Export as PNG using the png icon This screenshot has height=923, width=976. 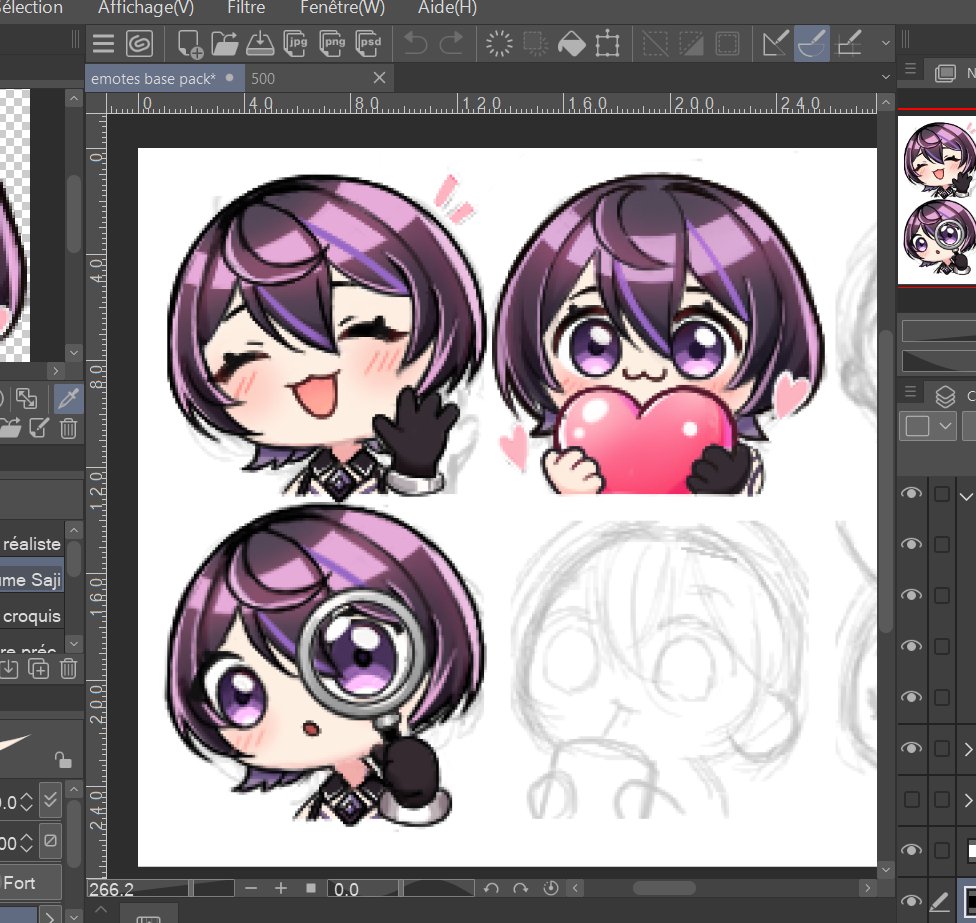pyautogui.click(x=332, y=44)
